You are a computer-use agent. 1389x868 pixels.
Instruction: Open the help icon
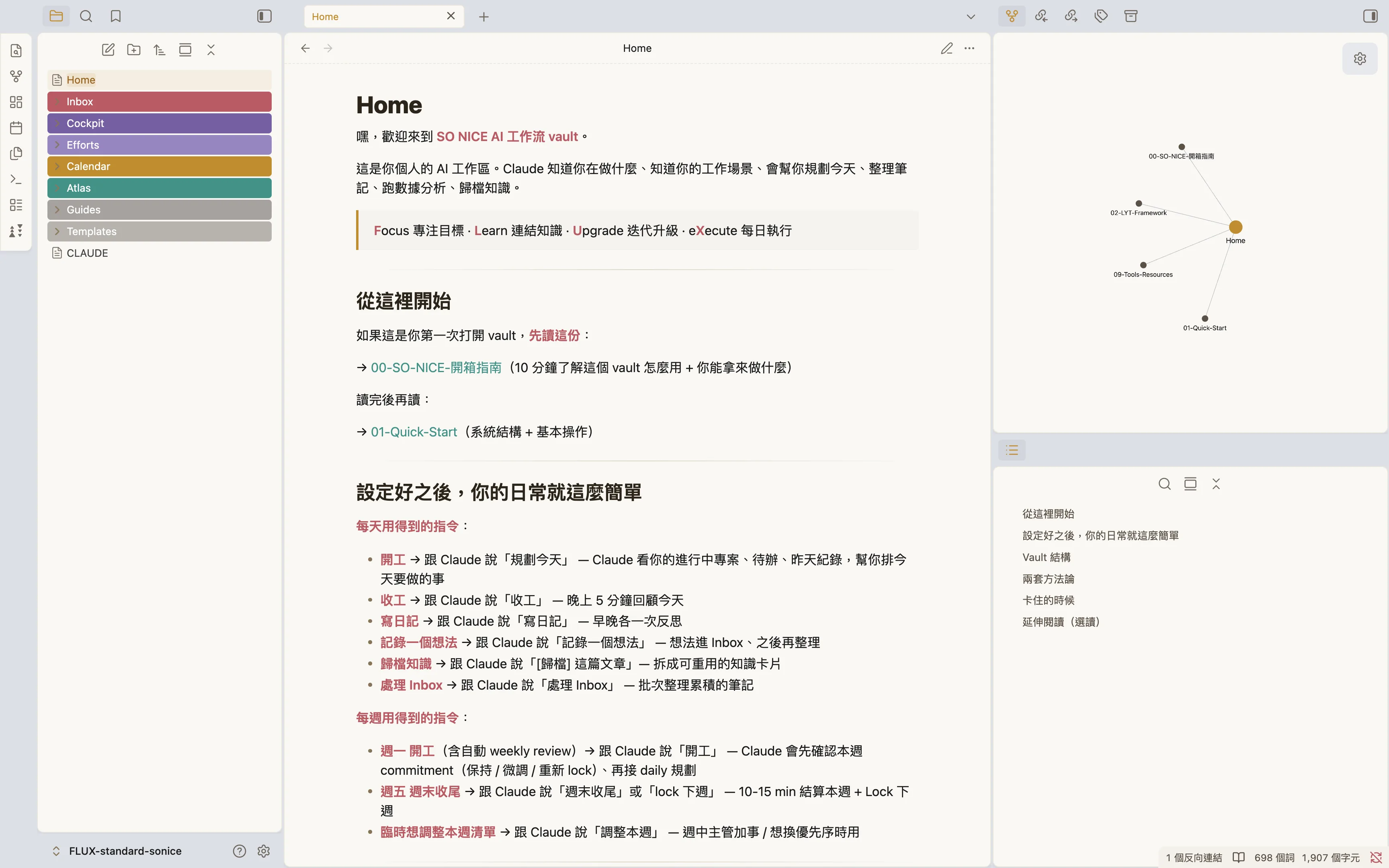click(x=240, y=851)
